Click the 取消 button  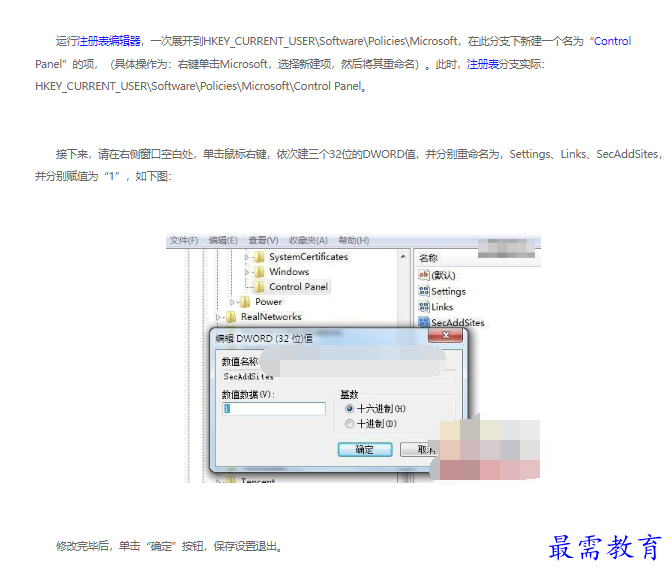point(420,450)
